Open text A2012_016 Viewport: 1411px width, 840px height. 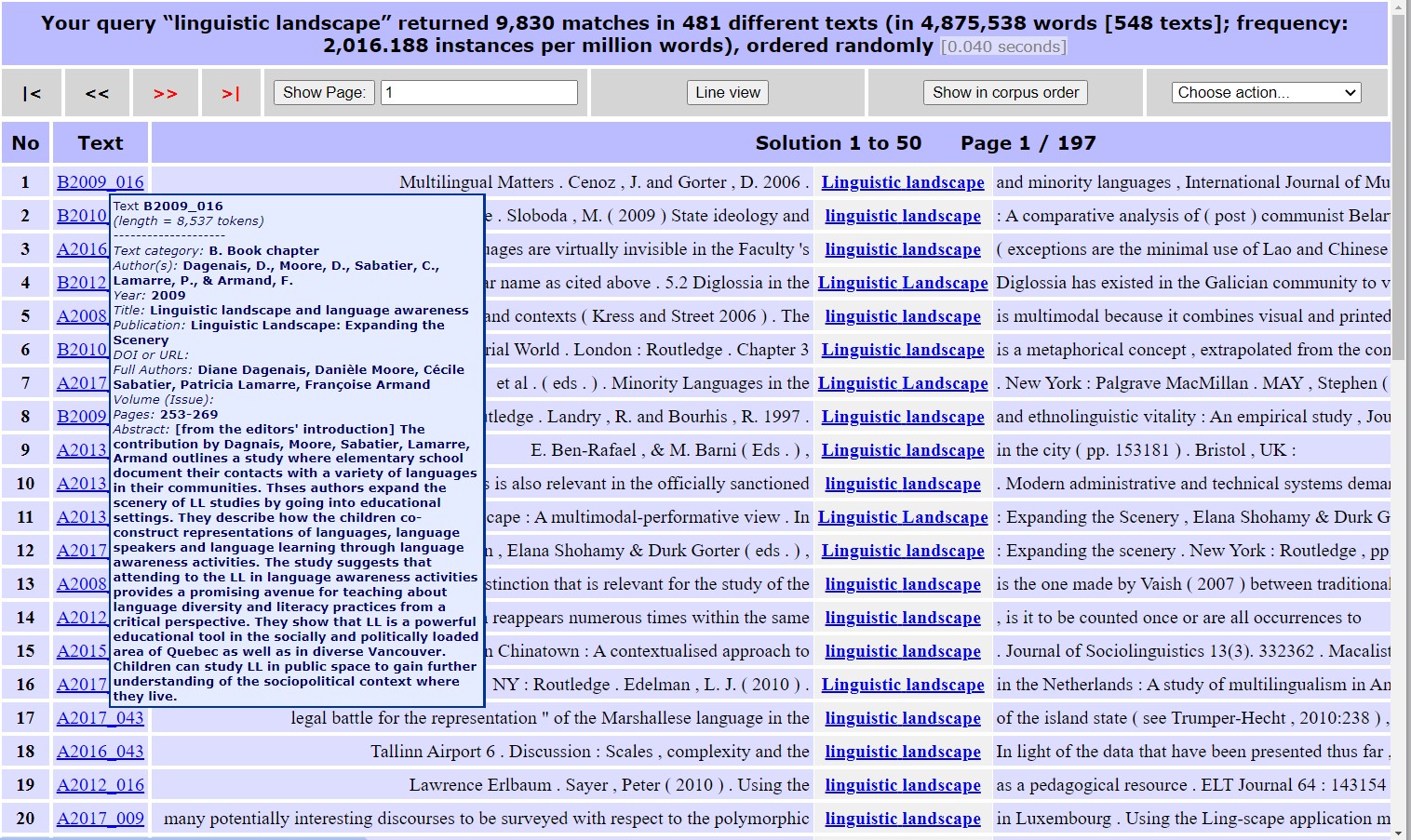(100, 784)
